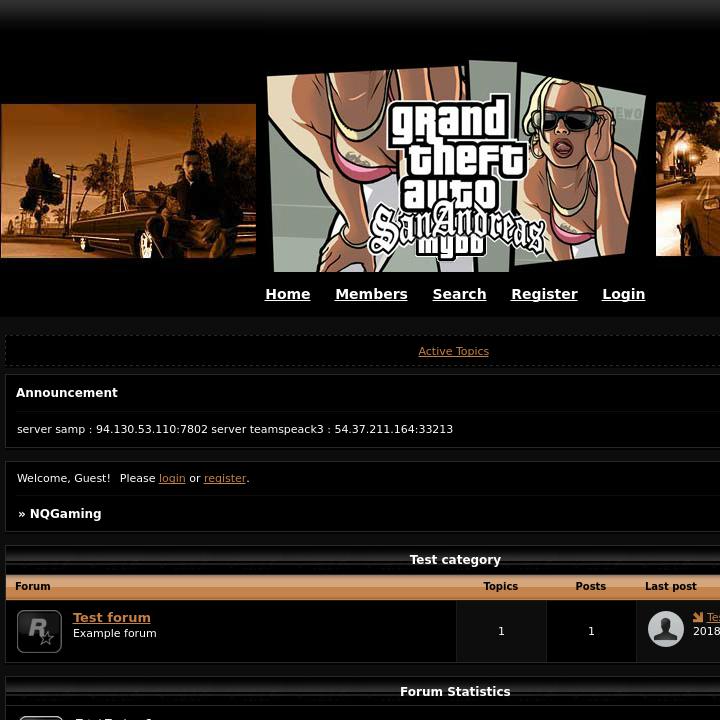Go to the Home page
The height and width of the screenshot is (720, 720).
pyautogui.click(x=287, y=294)
